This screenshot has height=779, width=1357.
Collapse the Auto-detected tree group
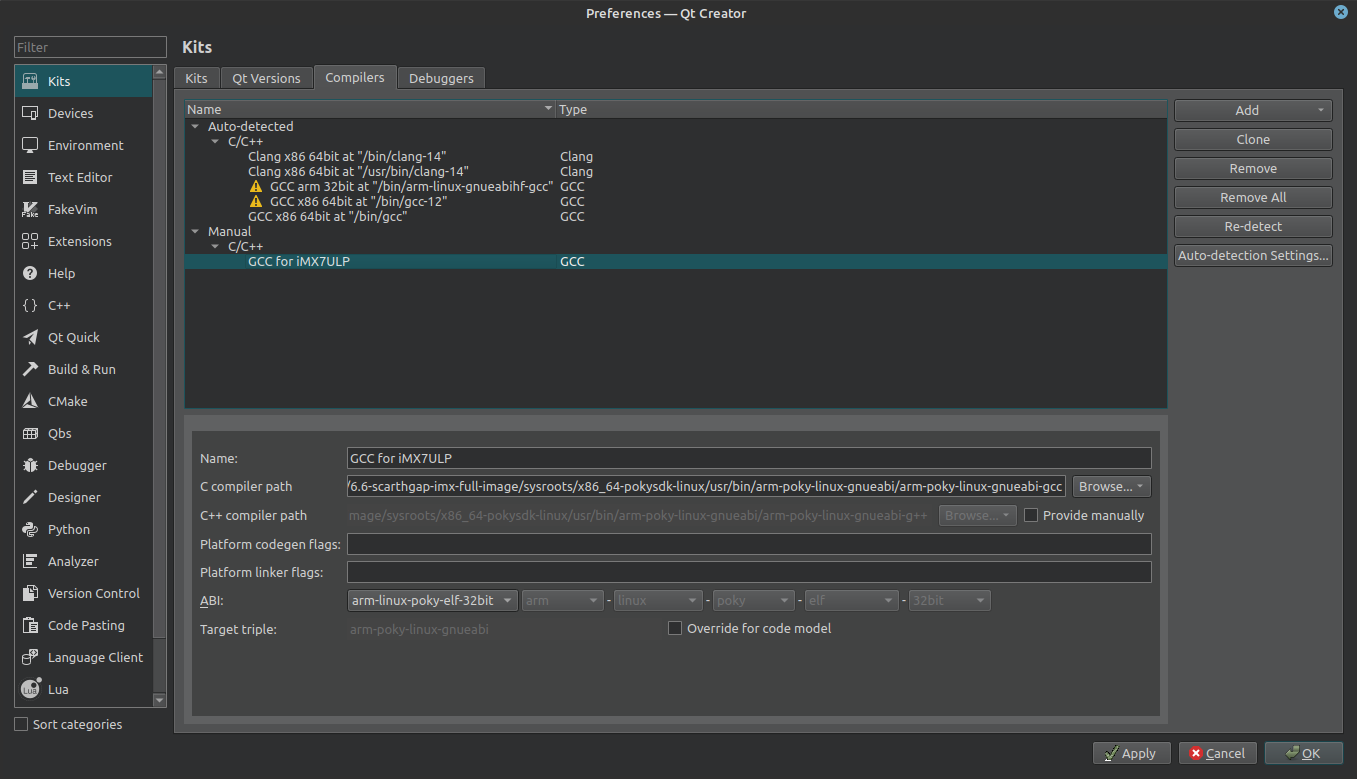(x=194, y=127)
